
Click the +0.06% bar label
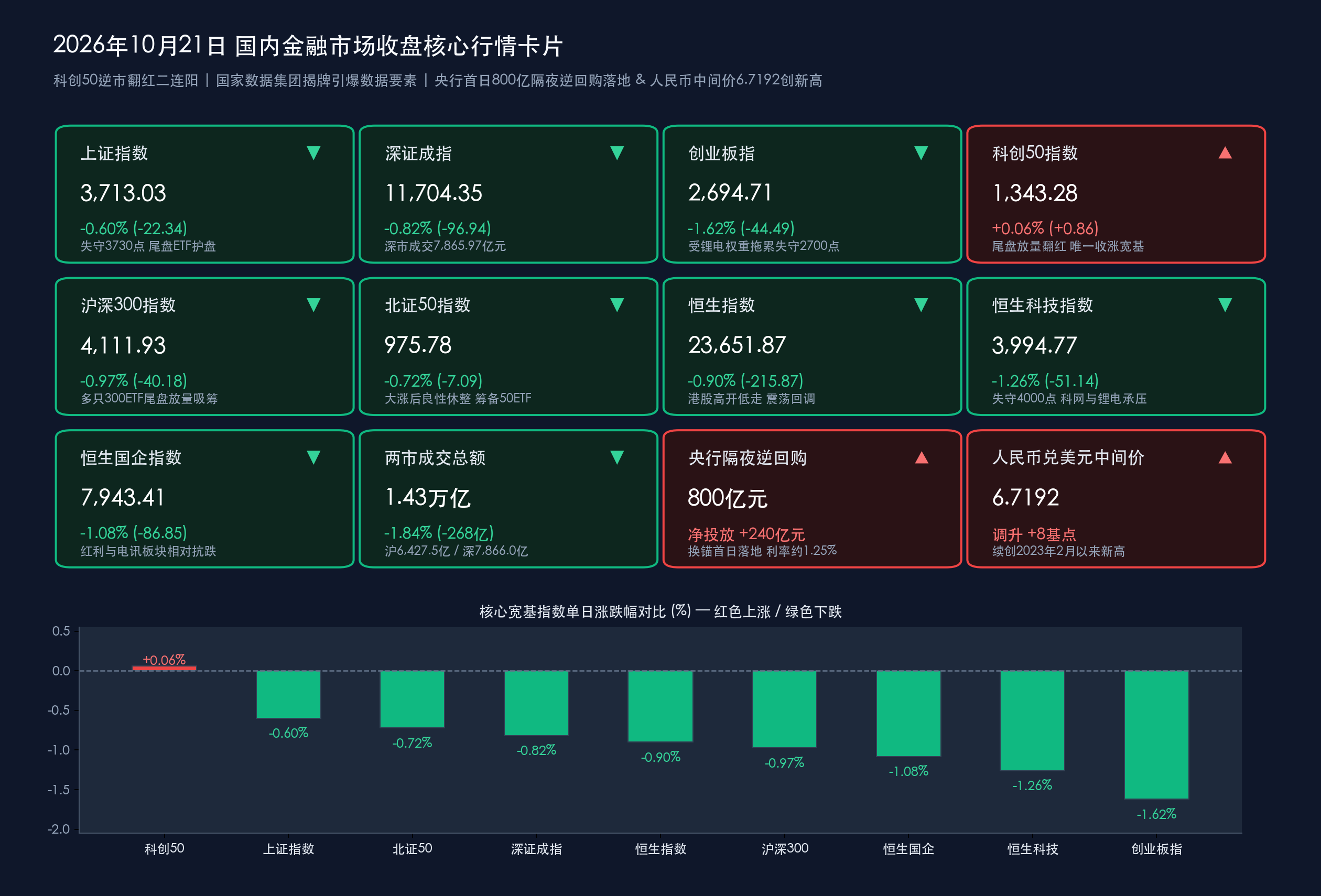pos(164,660)
